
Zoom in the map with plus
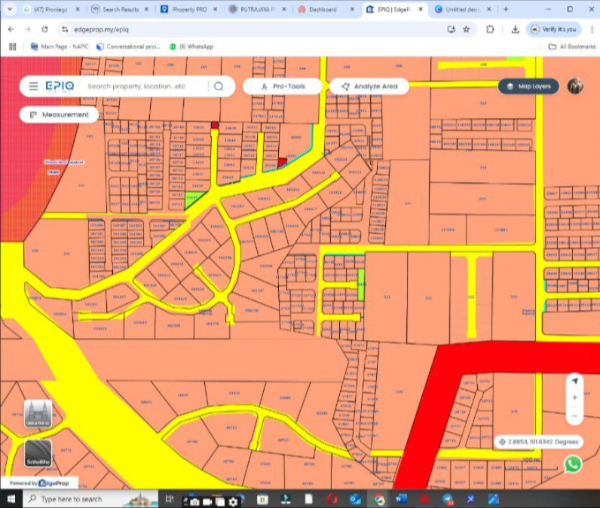coord(574,398)
